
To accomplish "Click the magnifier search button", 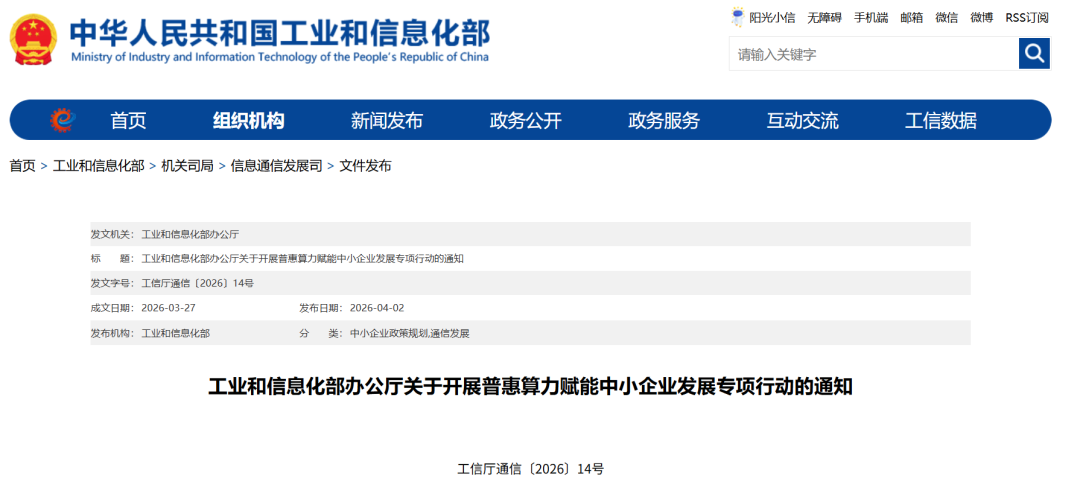I will point(1034,53).
